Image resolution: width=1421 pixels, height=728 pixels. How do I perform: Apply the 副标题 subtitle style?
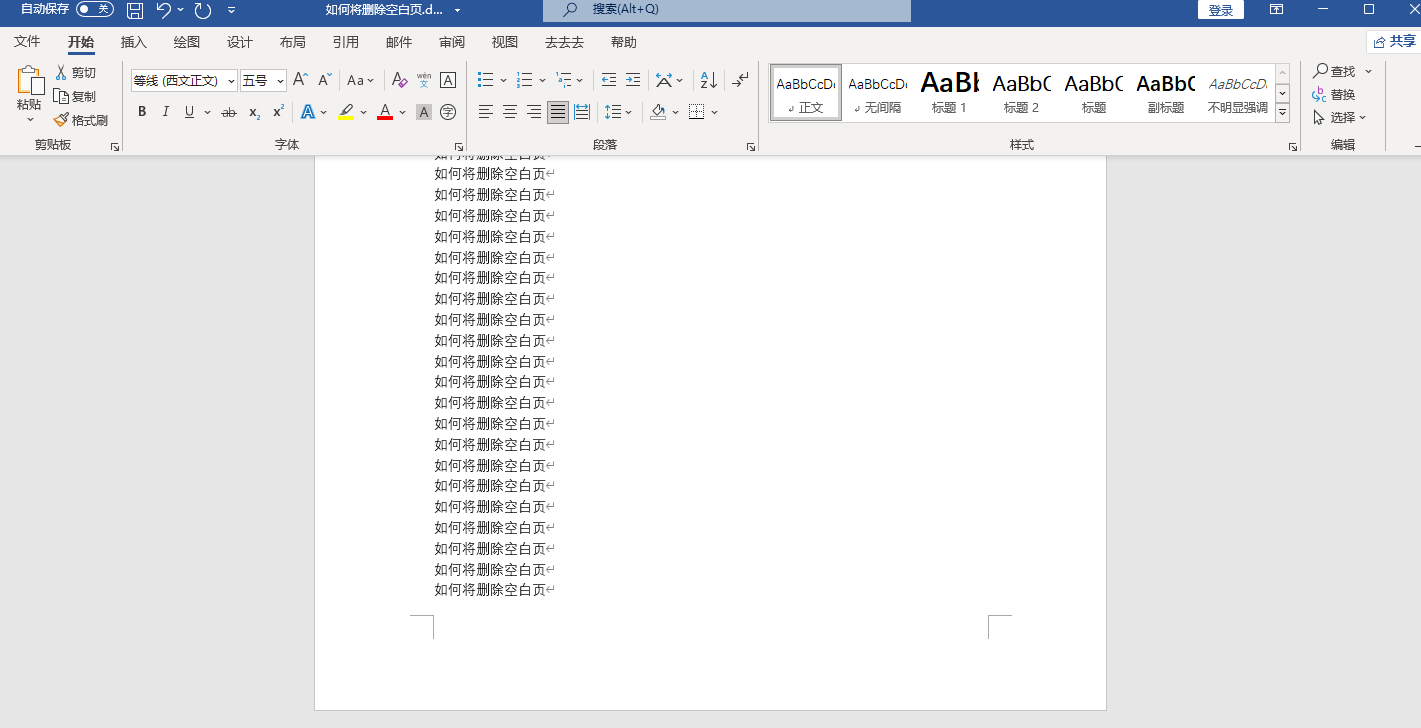pyautogui.click(x=1165, y=92)
